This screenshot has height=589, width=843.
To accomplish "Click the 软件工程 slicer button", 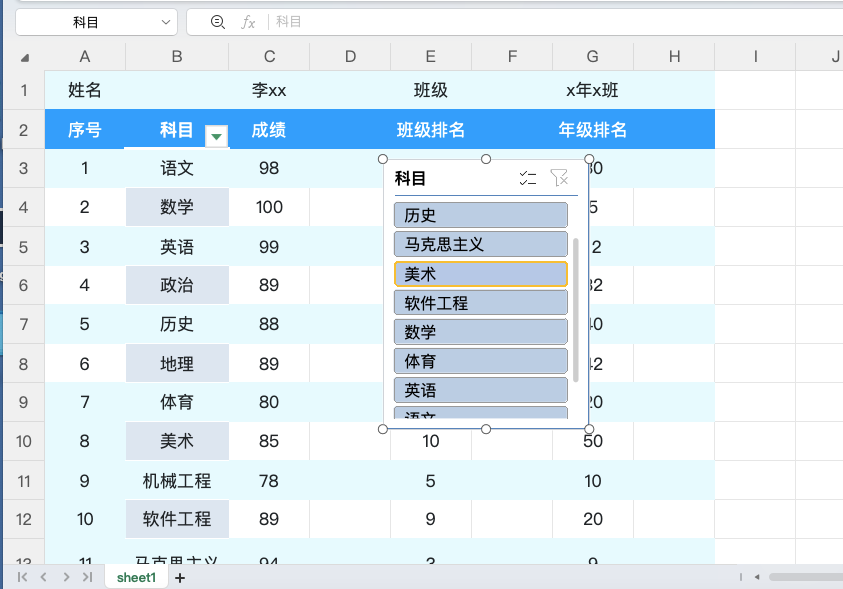I will 480,302.
